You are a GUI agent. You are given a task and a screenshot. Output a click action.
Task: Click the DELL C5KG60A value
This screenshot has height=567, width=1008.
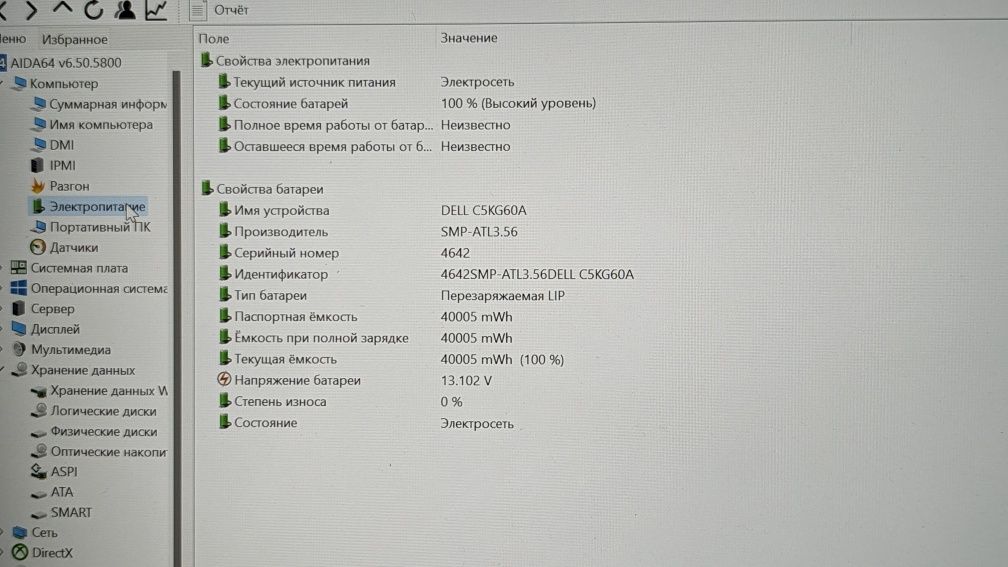coord(483,210)
